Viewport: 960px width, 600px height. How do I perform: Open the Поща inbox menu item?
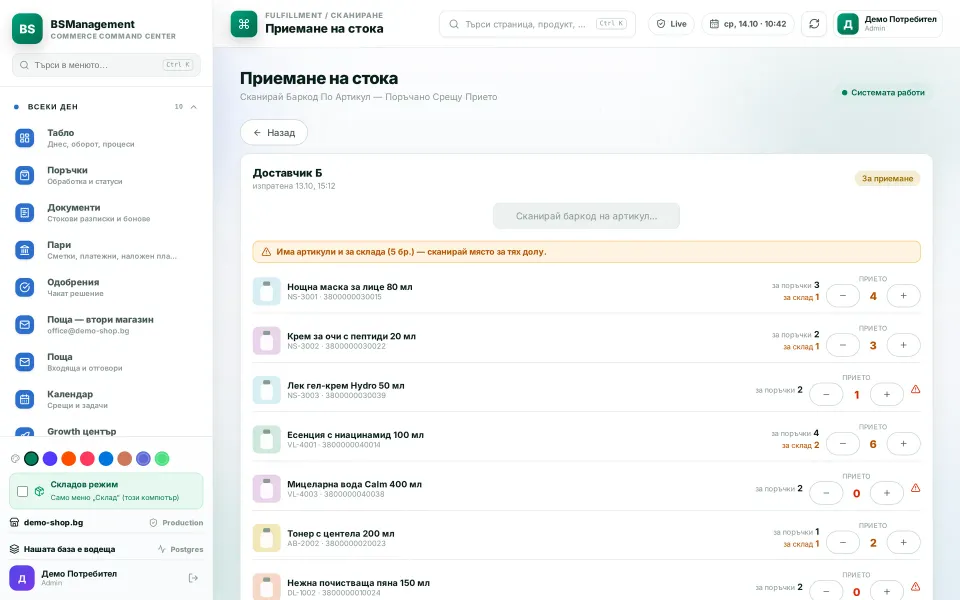107,362
